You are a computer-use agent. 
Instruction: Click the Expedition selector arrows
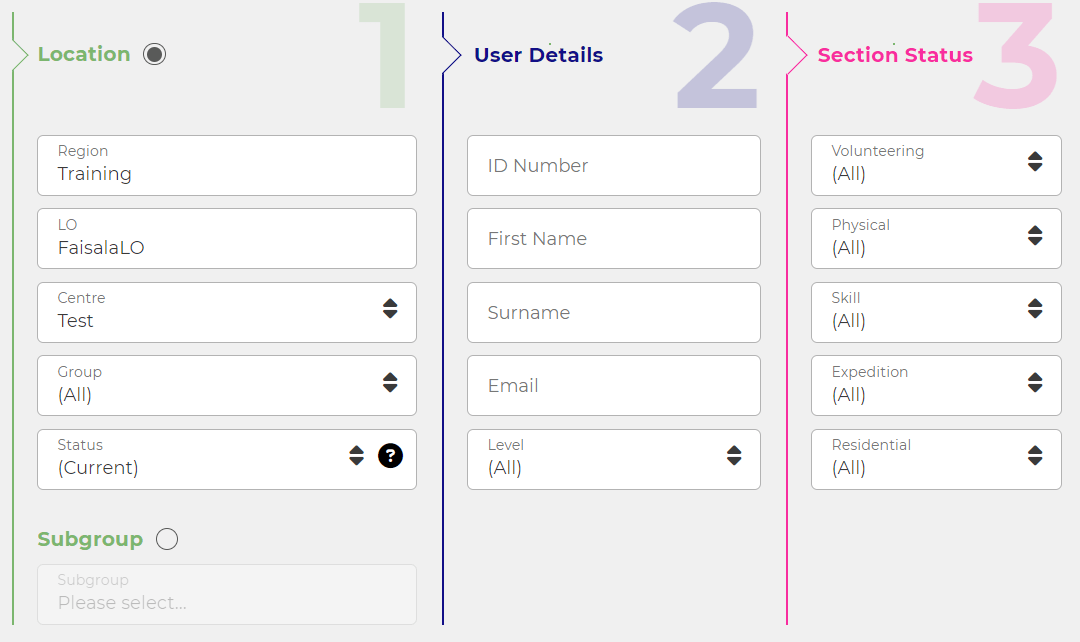click(1034, 384)
